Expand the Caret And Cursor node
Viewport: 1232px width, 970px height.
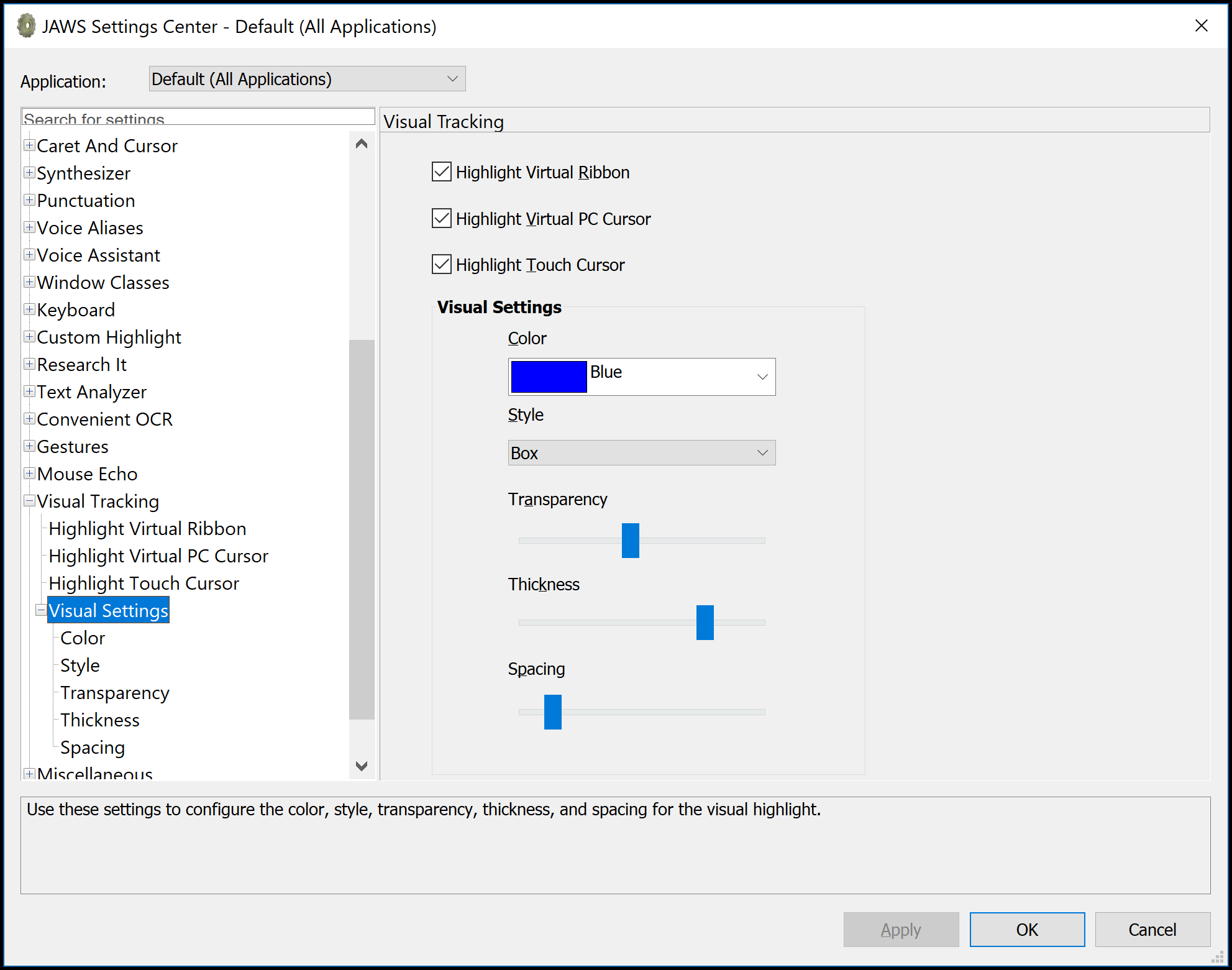29,145
